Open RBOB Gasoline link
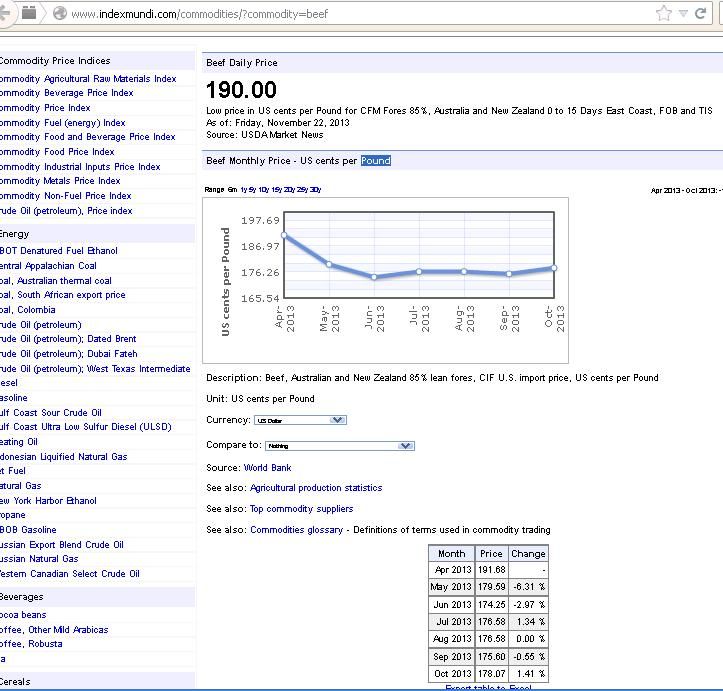 click(28, 530)
